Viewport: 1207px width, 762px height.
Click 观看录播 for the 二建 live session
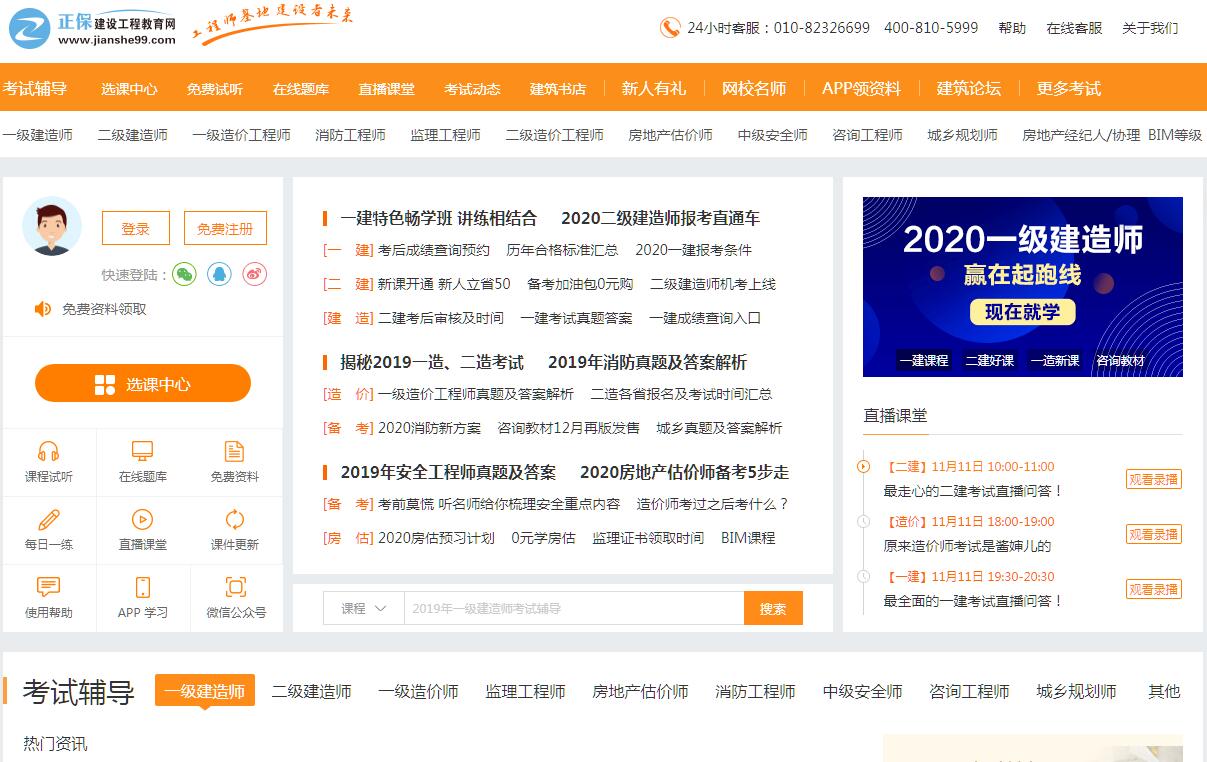1153,479
